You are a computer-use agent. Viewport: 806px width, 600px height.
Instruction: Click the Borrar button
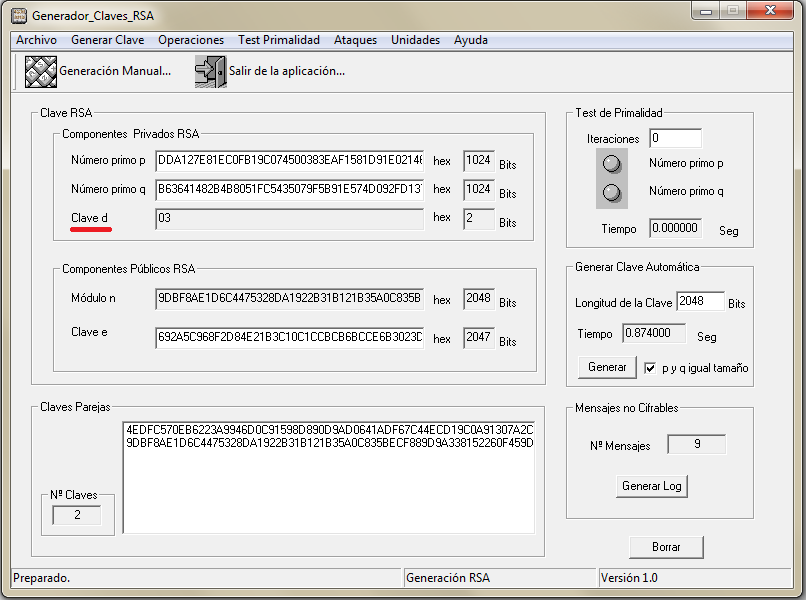click(666, 547)
